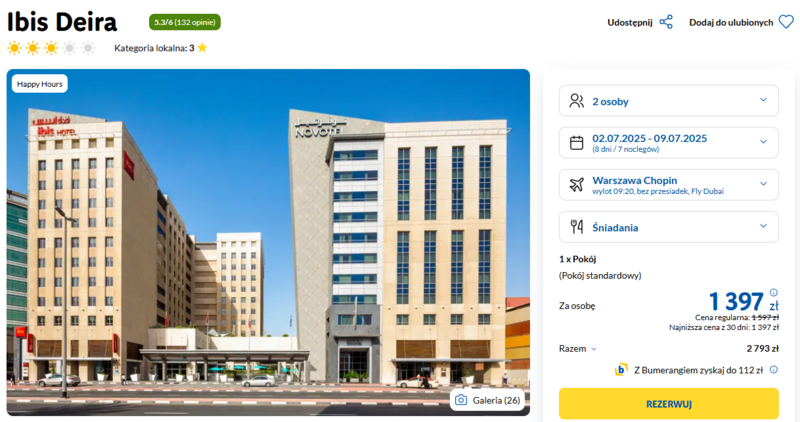Click the calendar icon in date field
This screenshot has width=800, height=422.
[x=577, y=143]
